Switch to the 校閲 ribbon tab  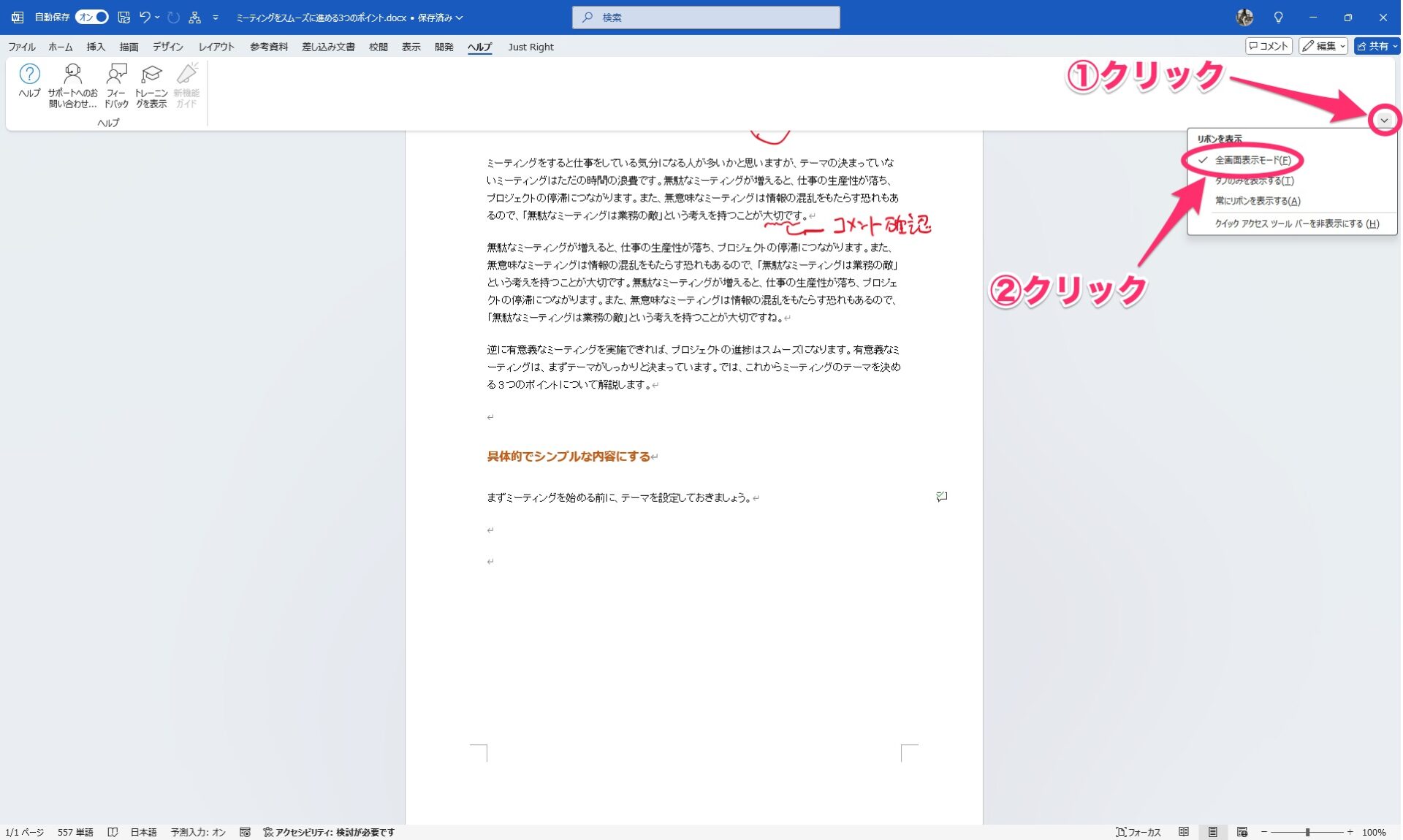(x=377, y=46)
